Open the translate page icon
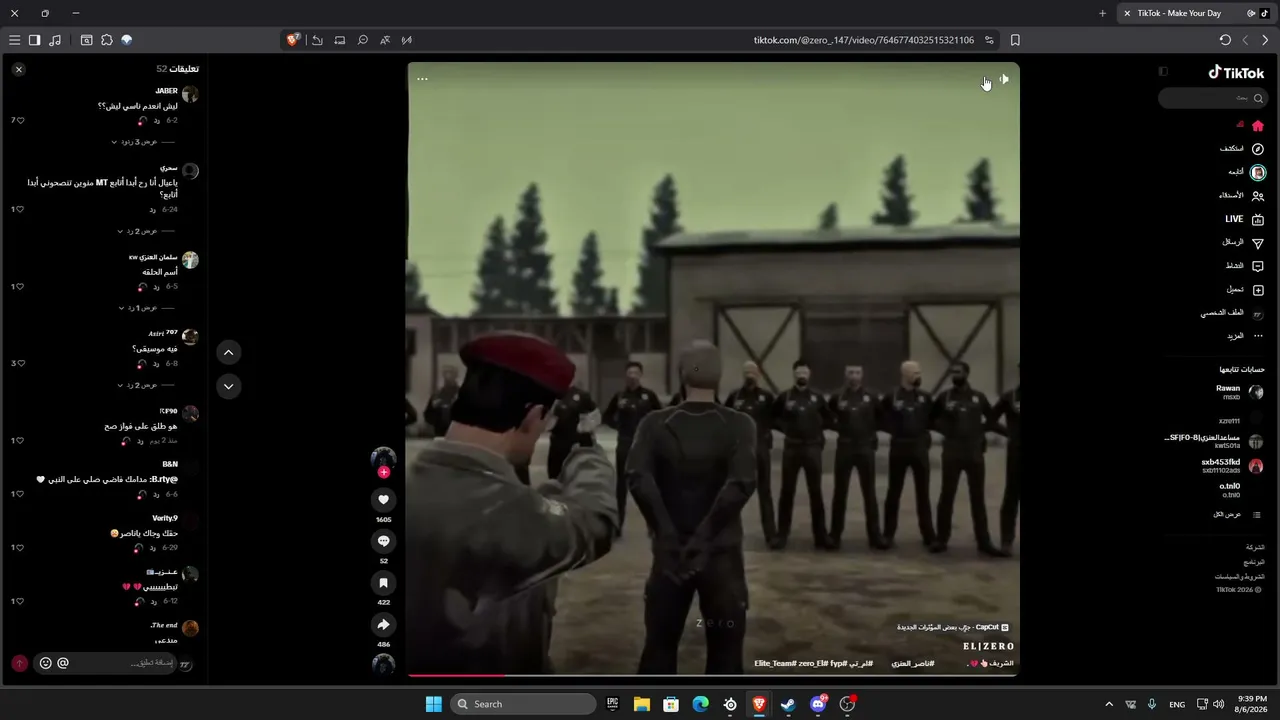The image size is (1280, 720). point(385,40)
